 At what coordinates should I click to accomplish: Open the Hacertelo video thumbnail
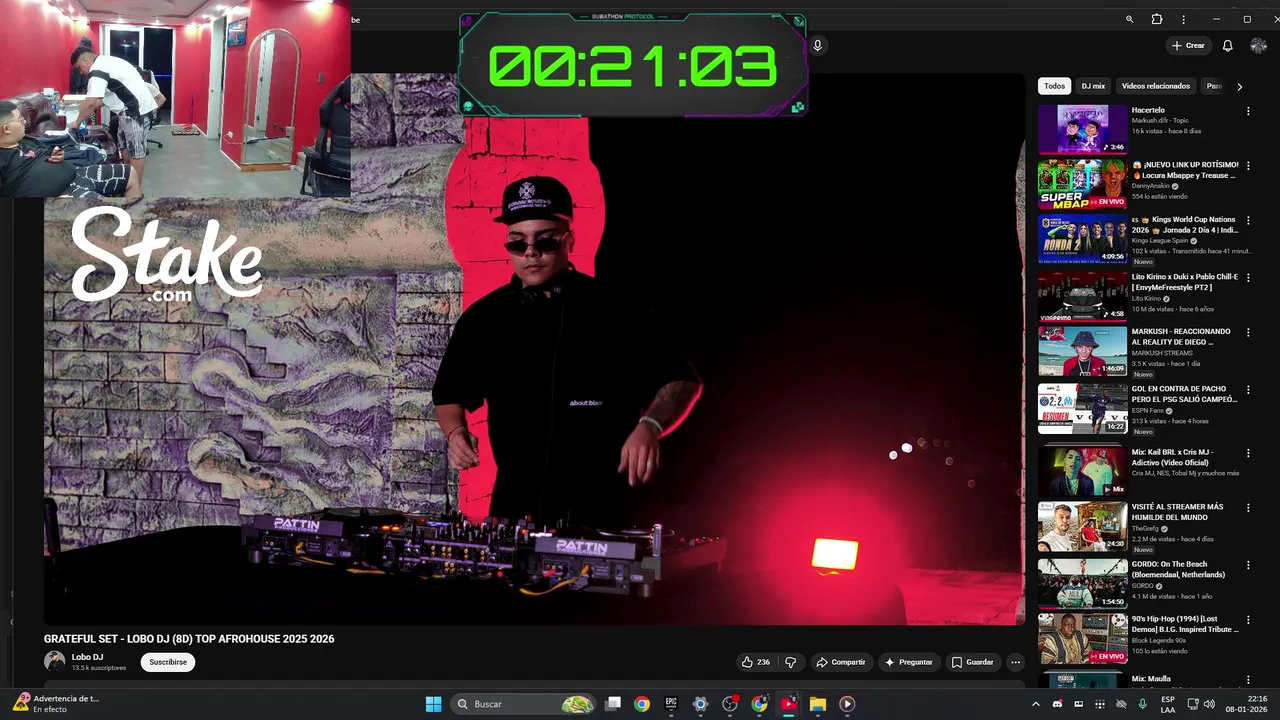(x=1082, y=129)
